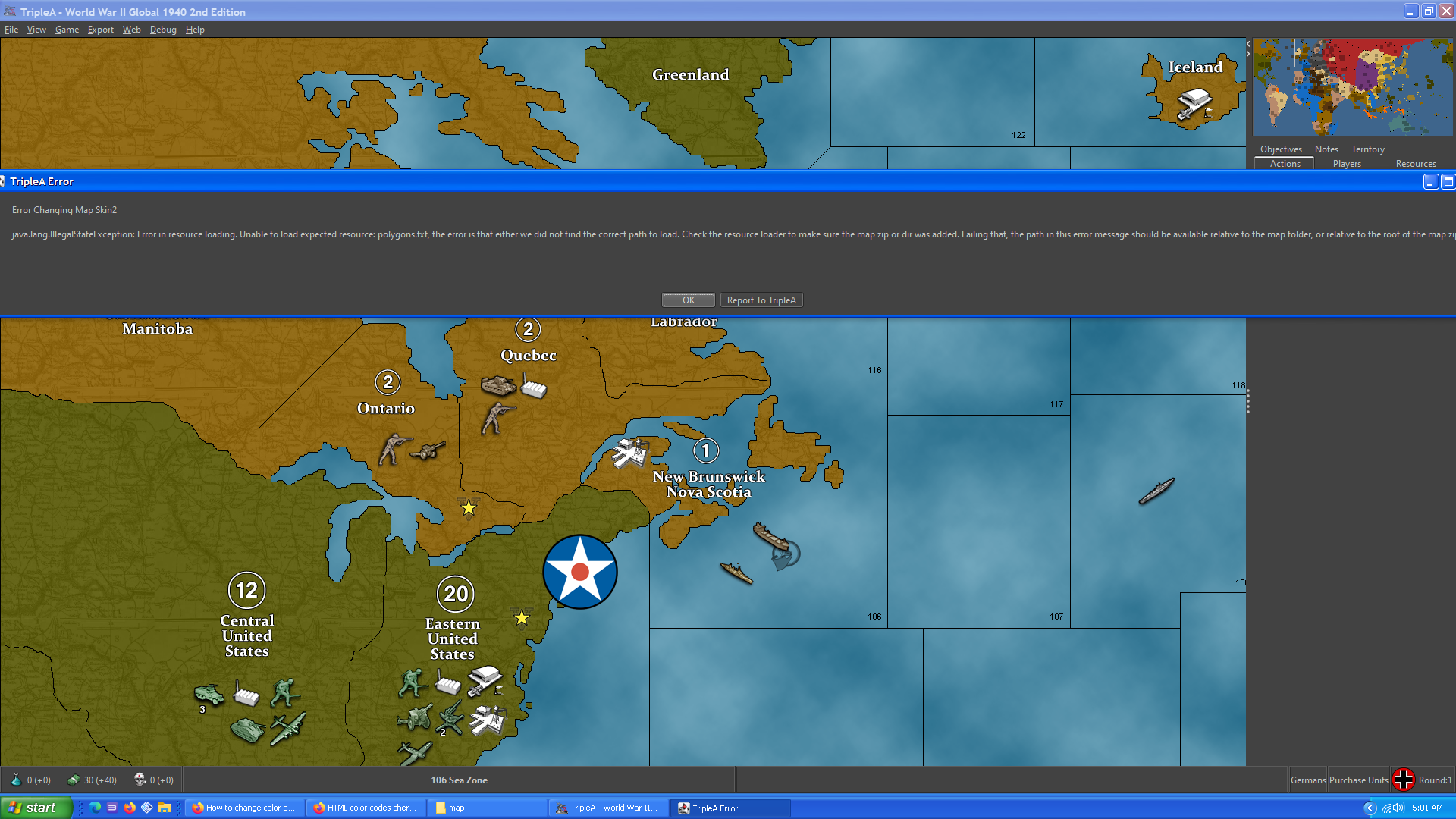
Task: Click the Central United States 12 value badge
Action: point(247,590)
